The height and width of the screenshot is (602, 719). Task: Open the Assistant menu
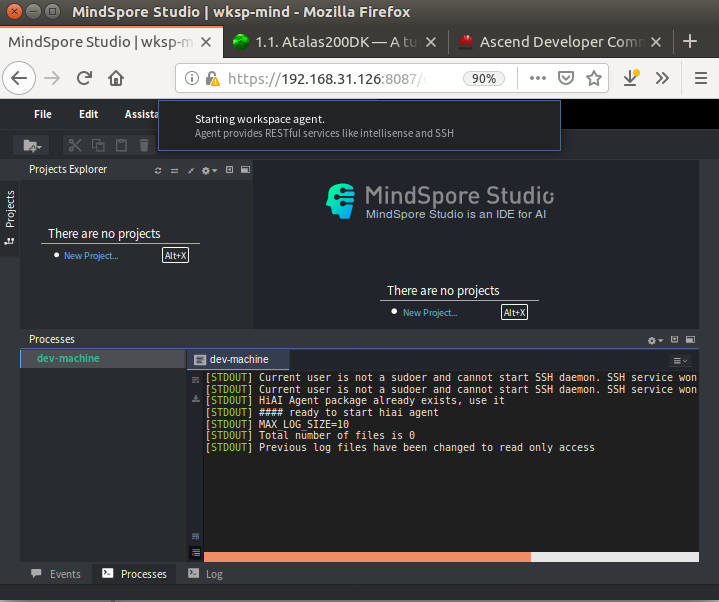[141, 114]
